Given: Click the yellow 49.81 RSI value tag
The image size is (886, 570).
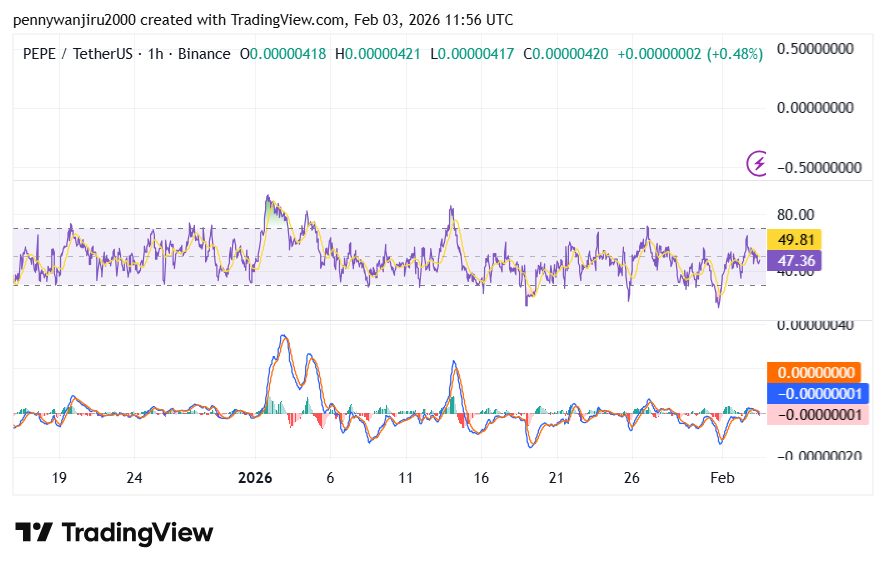Looking at the screenshot, I should click(793, 239).
